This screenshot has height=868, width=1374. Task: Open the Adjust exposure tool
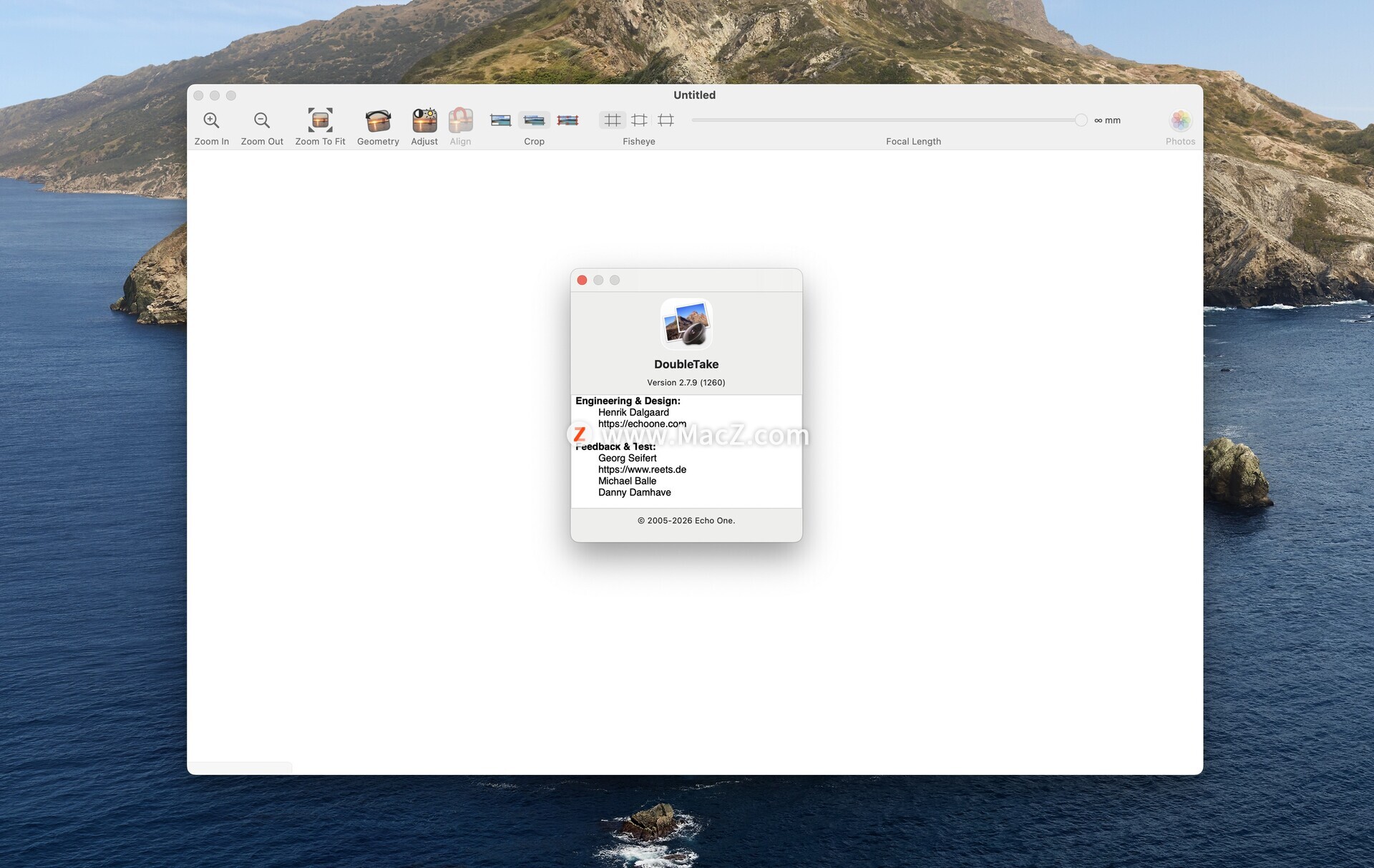424,120
